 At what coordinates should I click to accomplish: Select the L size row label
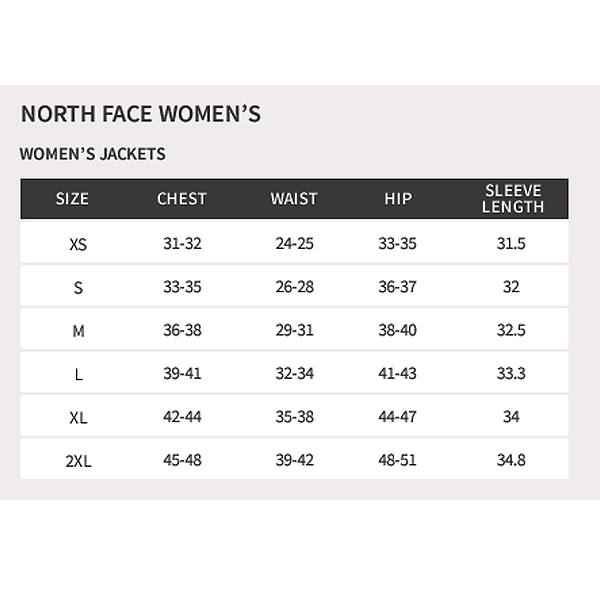click(x=78, y=374)
